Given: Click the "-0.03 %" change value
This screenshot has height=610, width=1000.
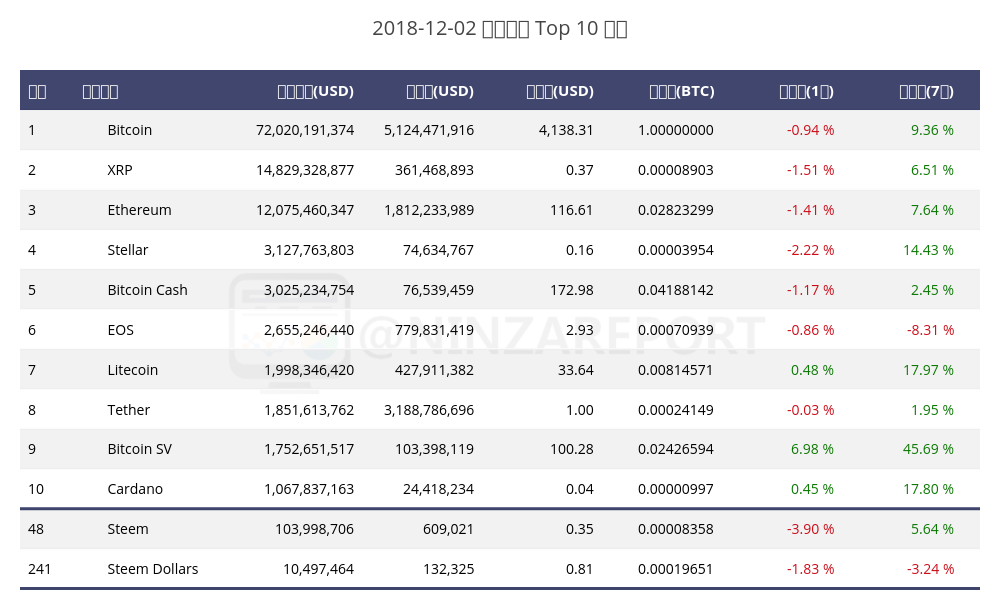Looking at the screenshot, I should coord(810,410).
